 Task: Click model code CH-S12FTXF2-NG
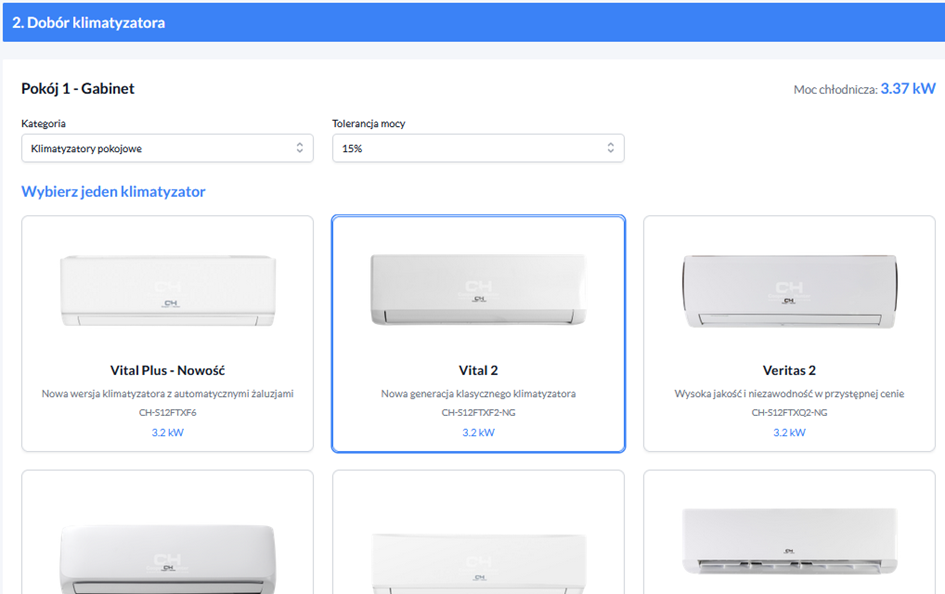478,412
